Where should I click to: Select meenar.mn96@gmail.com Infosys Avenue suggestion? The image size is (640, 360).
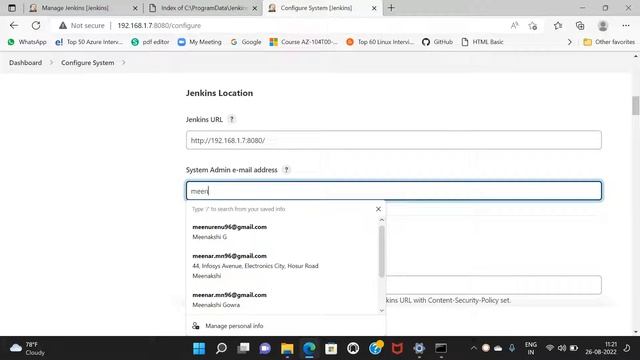point(282,265)
